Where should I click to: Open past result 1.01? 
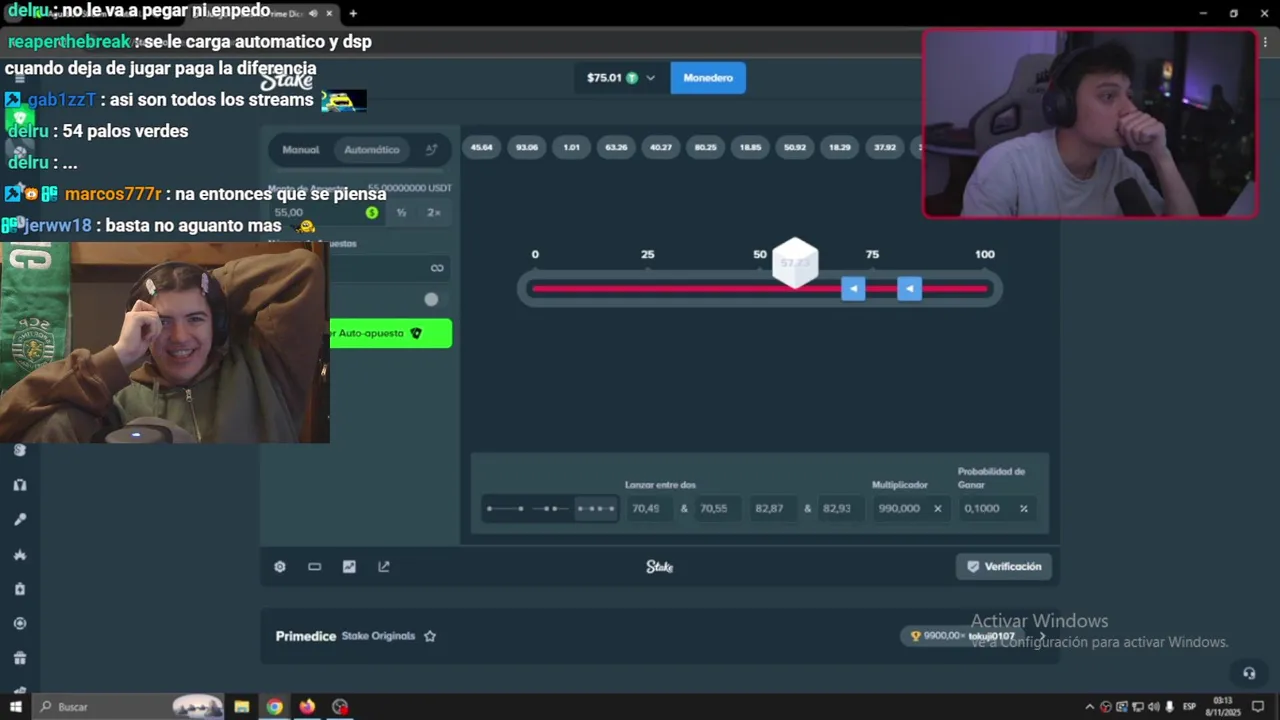pyautogui.click(x=571, y=147)
